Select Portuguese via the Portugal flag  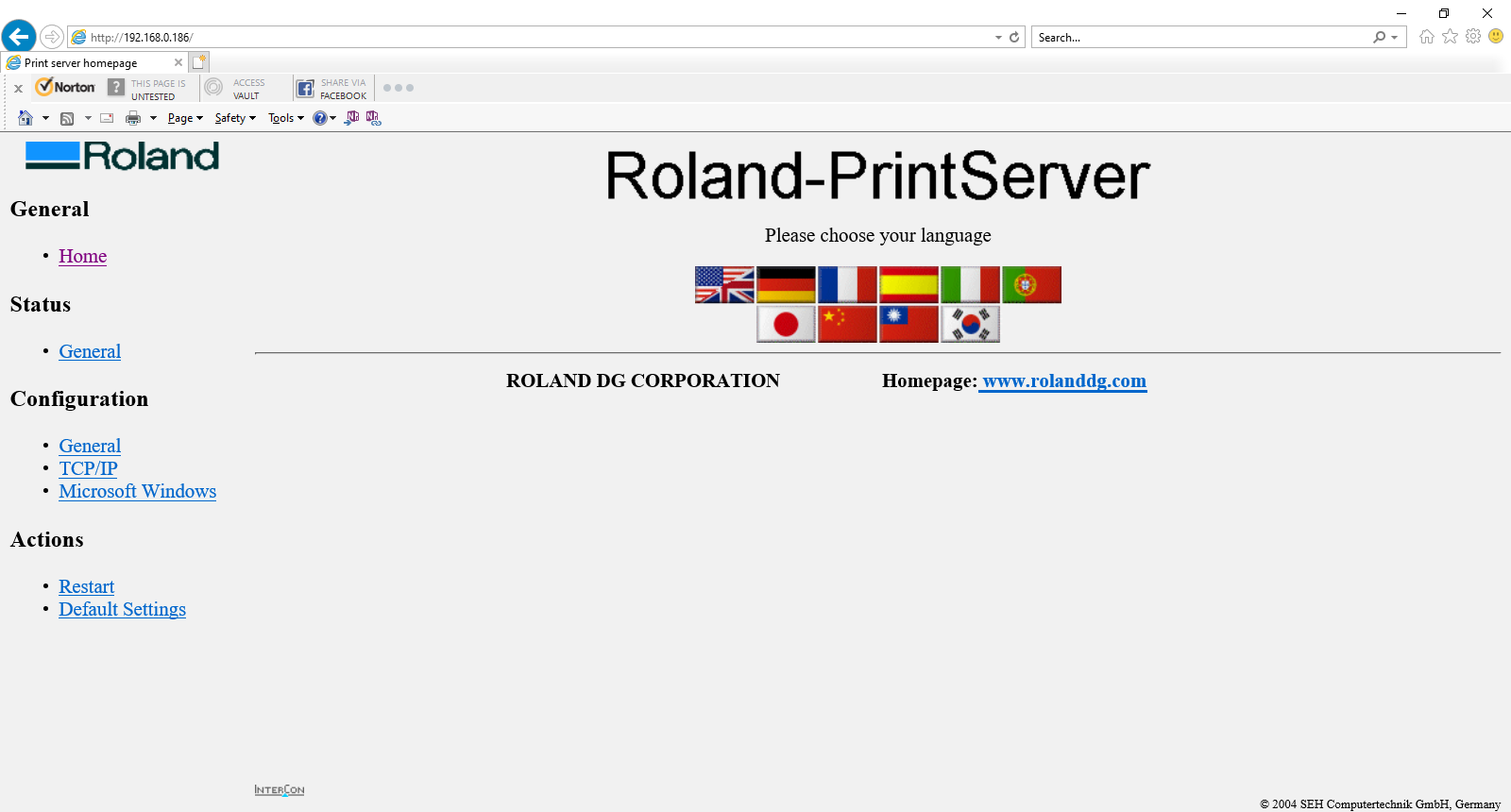pos(1031,284)
